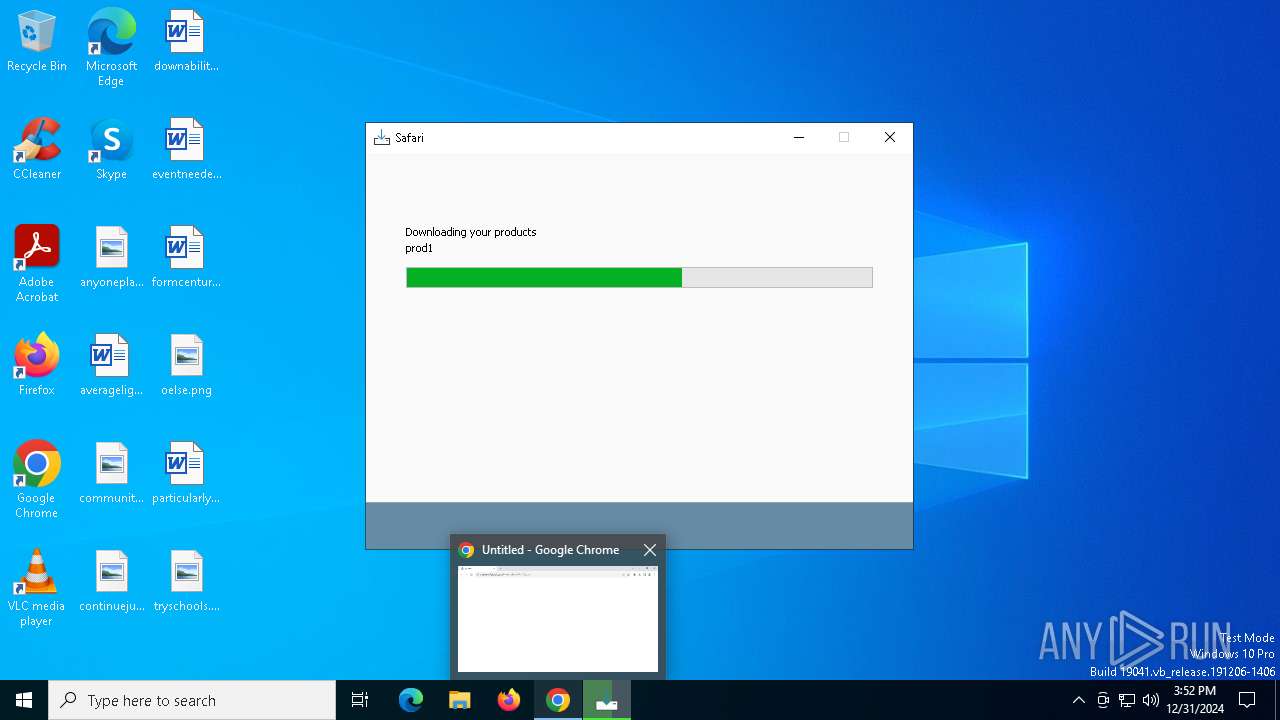Open the clock showing 3:52 PM
Screen dimensions: 1280x720
[1195, 700]
